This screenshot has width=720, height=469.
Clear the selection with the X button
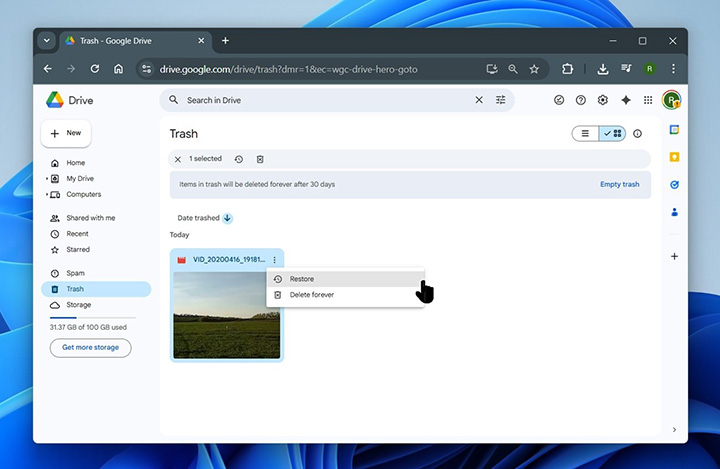[178, 159]
